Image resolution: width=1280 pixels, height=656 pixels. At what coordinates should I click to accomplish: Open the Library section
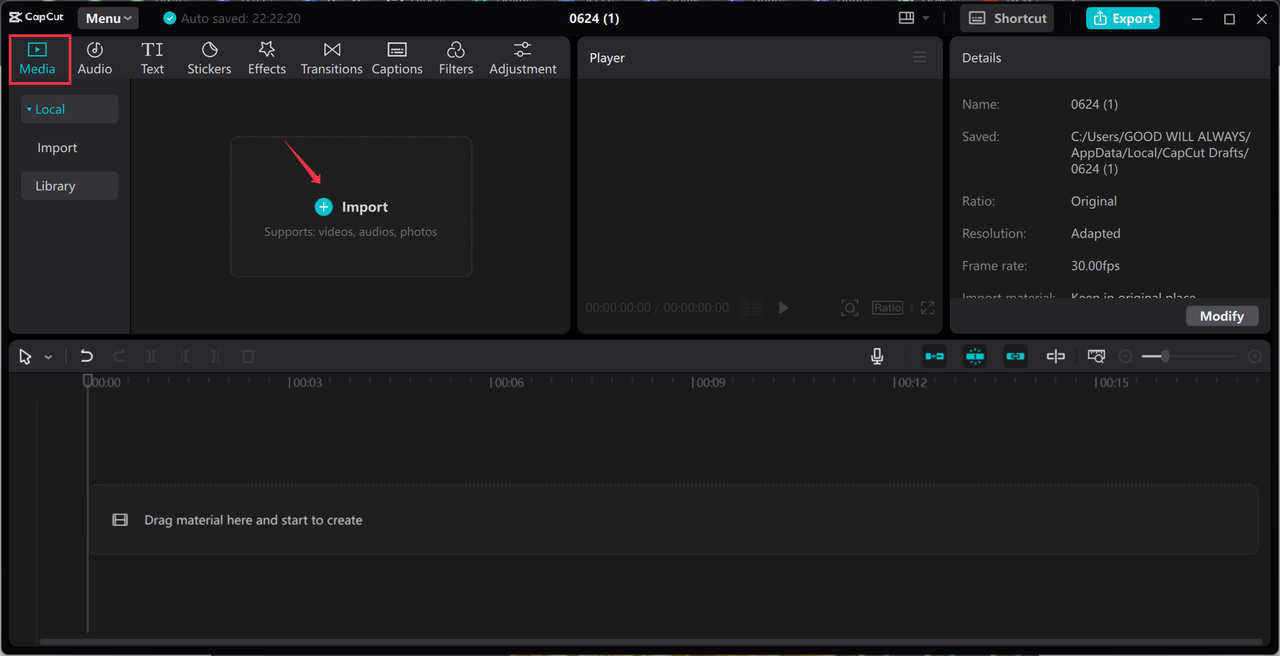tap(69, 186)
